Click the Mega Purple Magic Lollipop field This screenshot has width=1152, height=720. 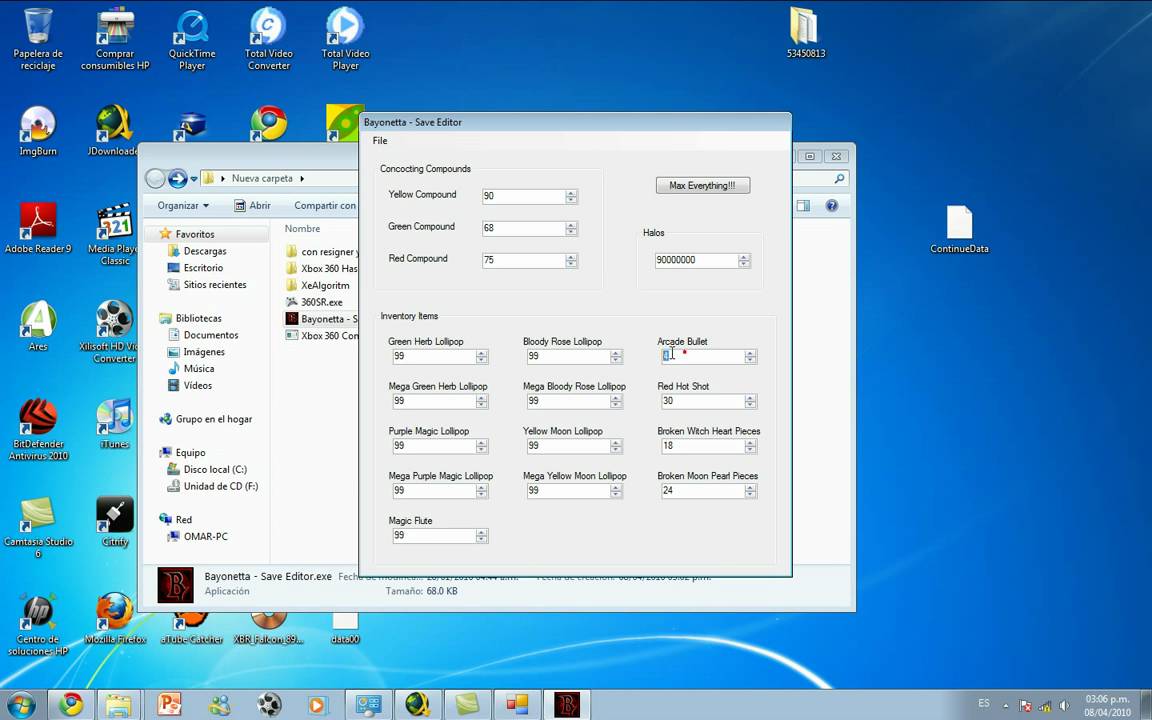434,491
